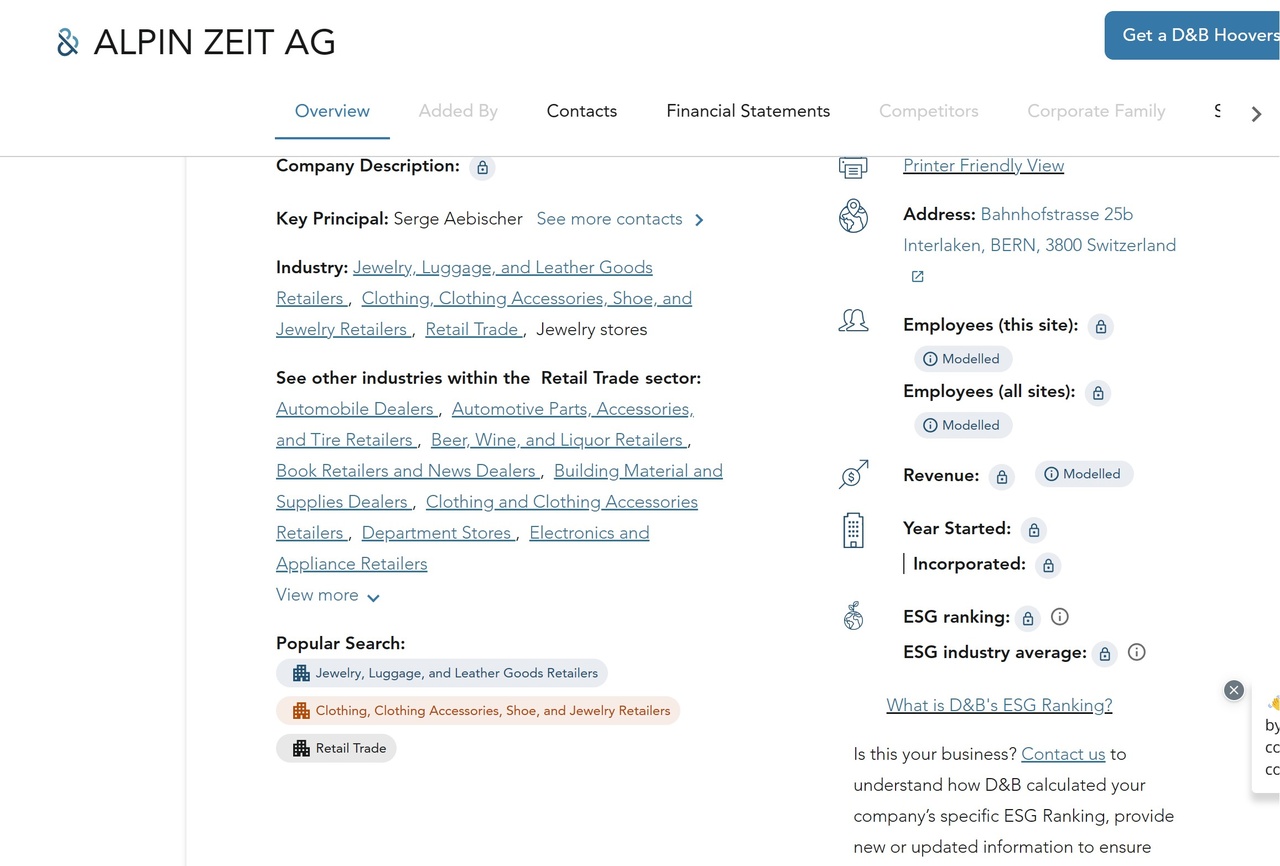Click the lock icon next to Revenue
This screenshot has height=866, width=1280.
tap(1001, 477)
